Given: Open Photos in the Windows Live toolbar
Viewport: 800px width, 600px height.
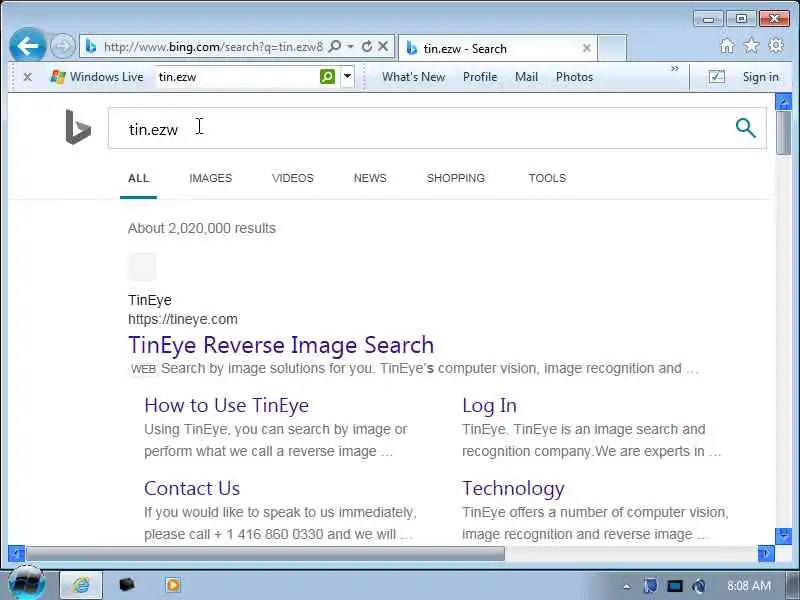Looking at the screenshot, I should tap(574, 77).
